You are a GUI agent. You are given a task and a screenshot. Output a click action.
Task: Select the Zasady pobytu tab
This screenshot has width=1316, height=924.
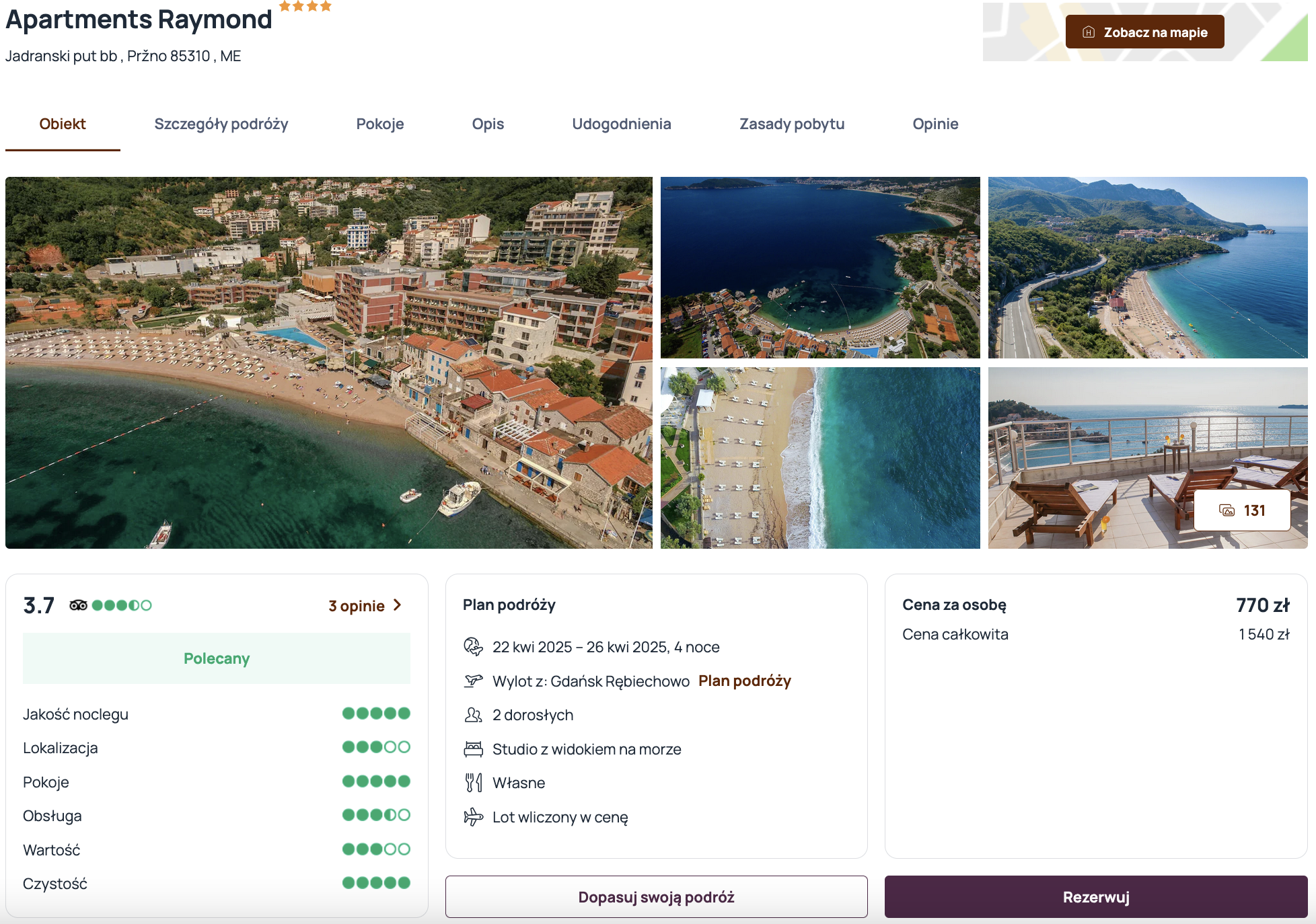point(792,124)
